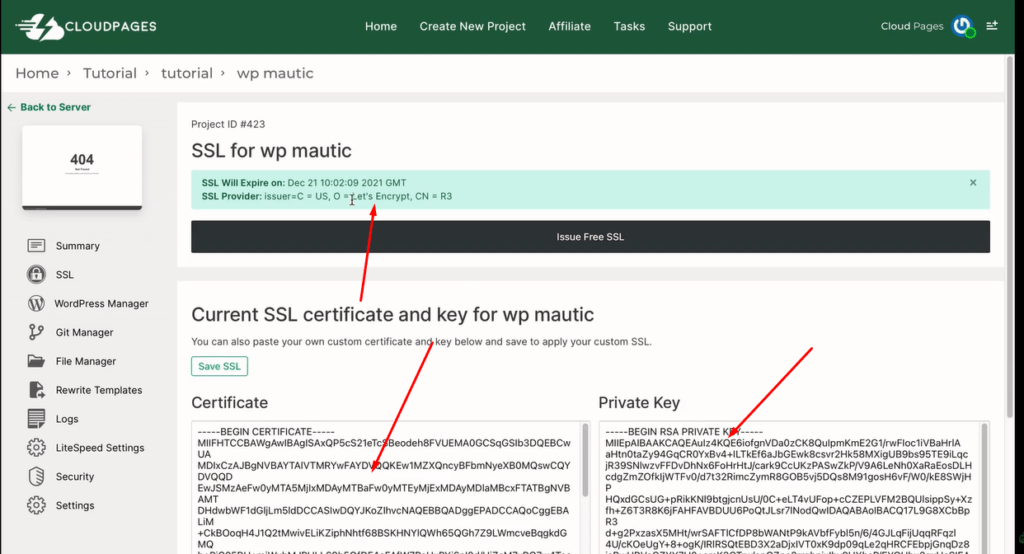Click the Git Manager branch icon
Image resolution: width=1024 pixels, height=554 pixels.
(36, 332)
